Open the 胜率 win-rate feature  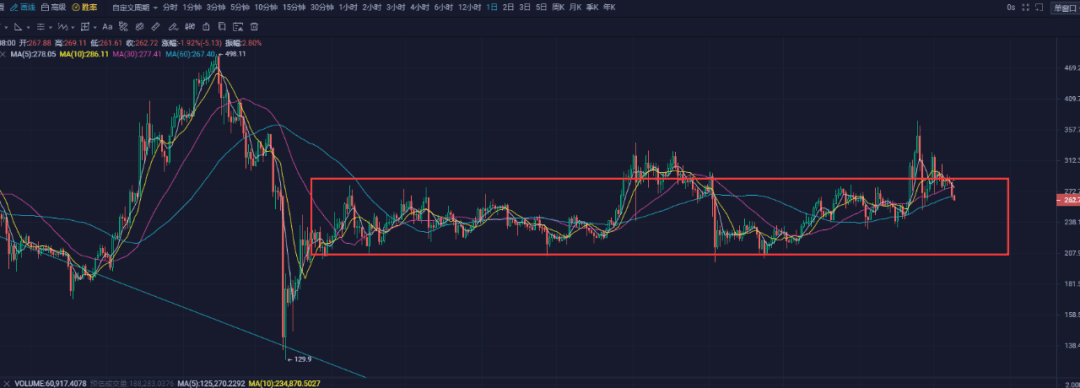coord(84,7)
